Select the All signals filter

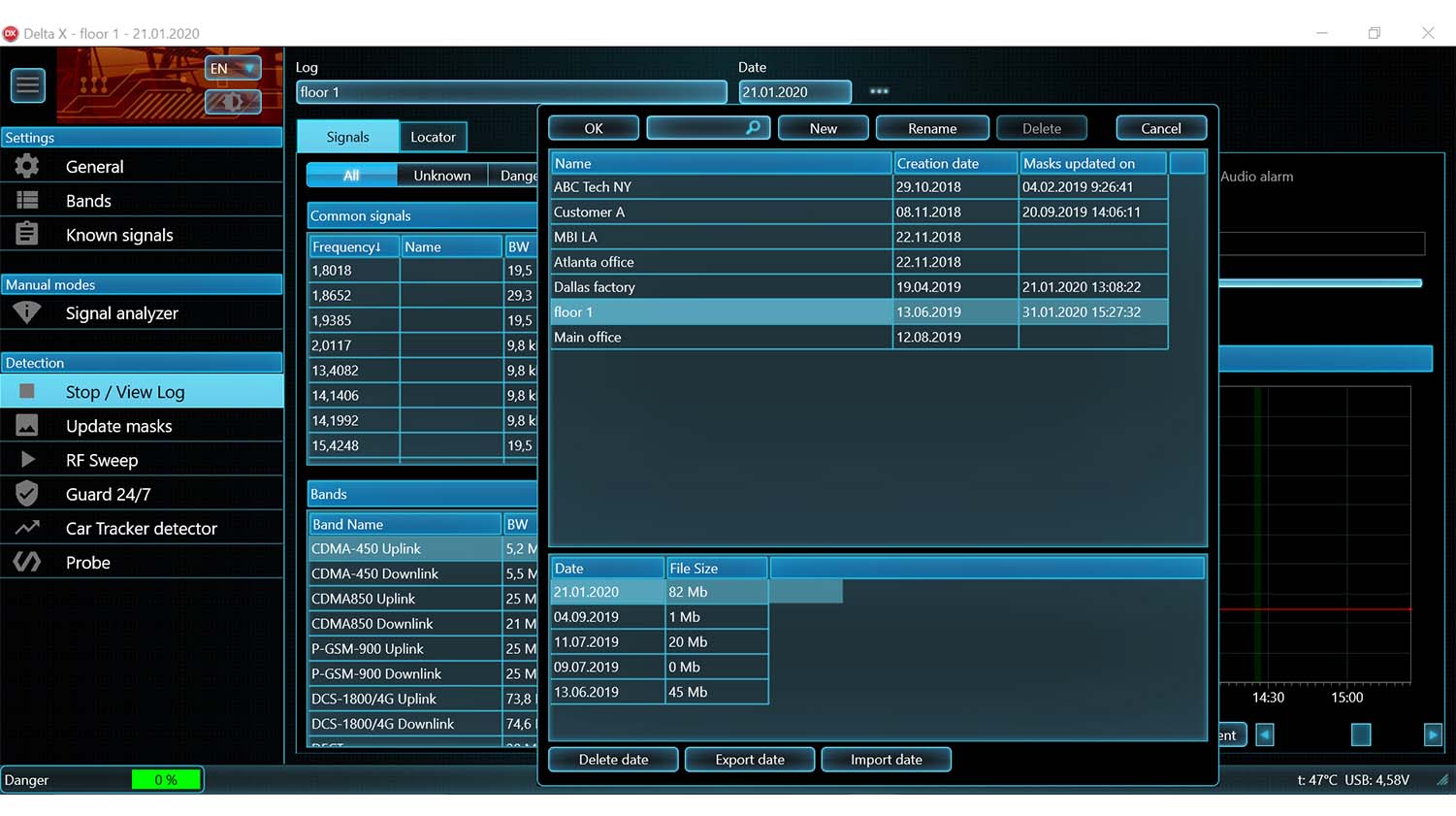[x=351, y=176]
